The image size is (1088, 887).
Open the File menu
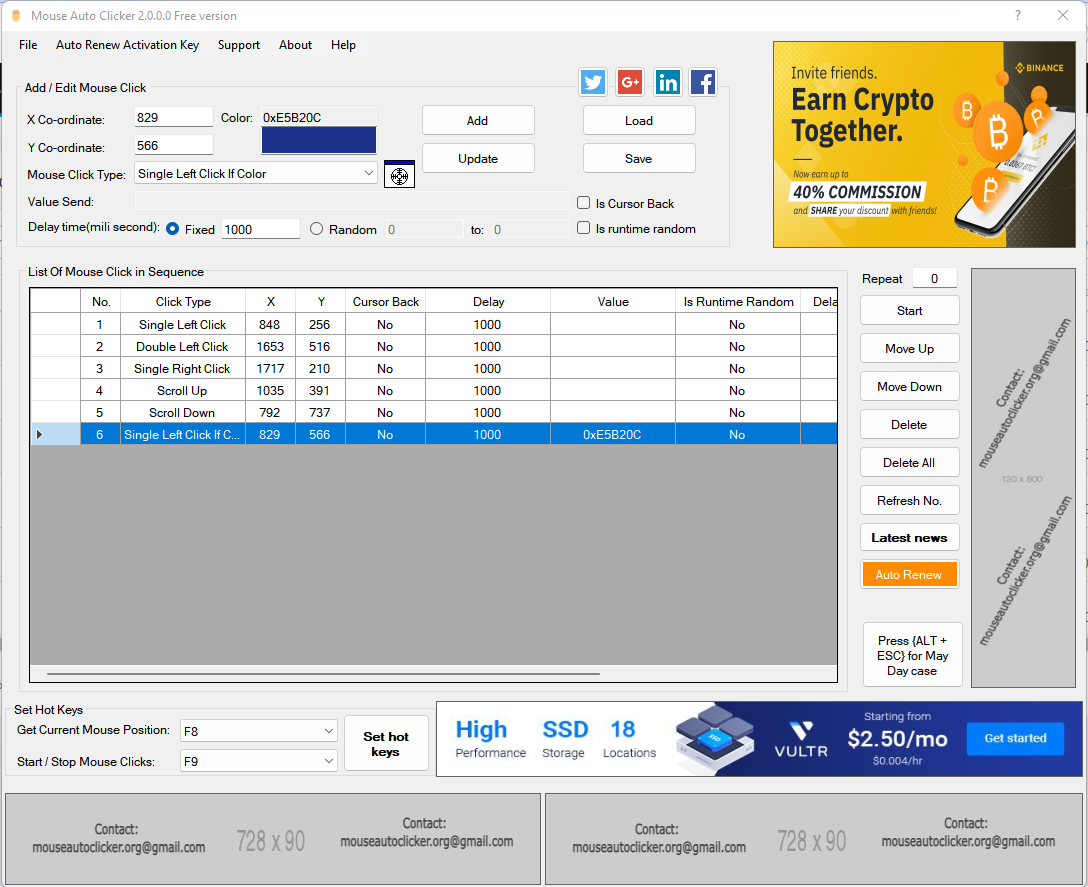[x=28, y=45]
